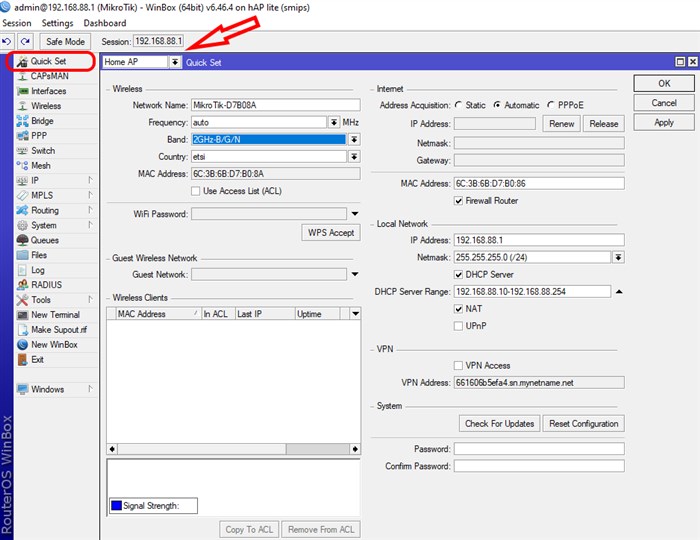The image size is (700, 540).
Task: Expand the WiFi Password field arrow
Action: (x=355, y=214)
